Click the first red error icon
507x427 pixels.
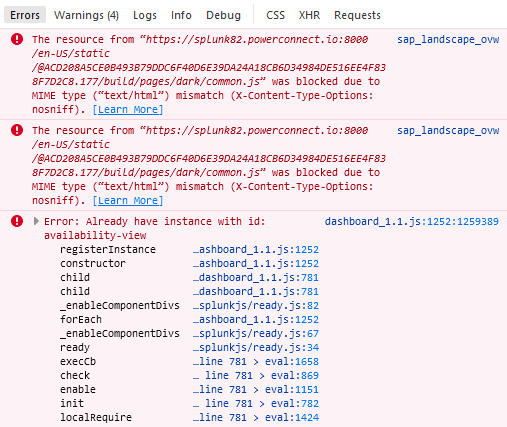coord(17,39)
